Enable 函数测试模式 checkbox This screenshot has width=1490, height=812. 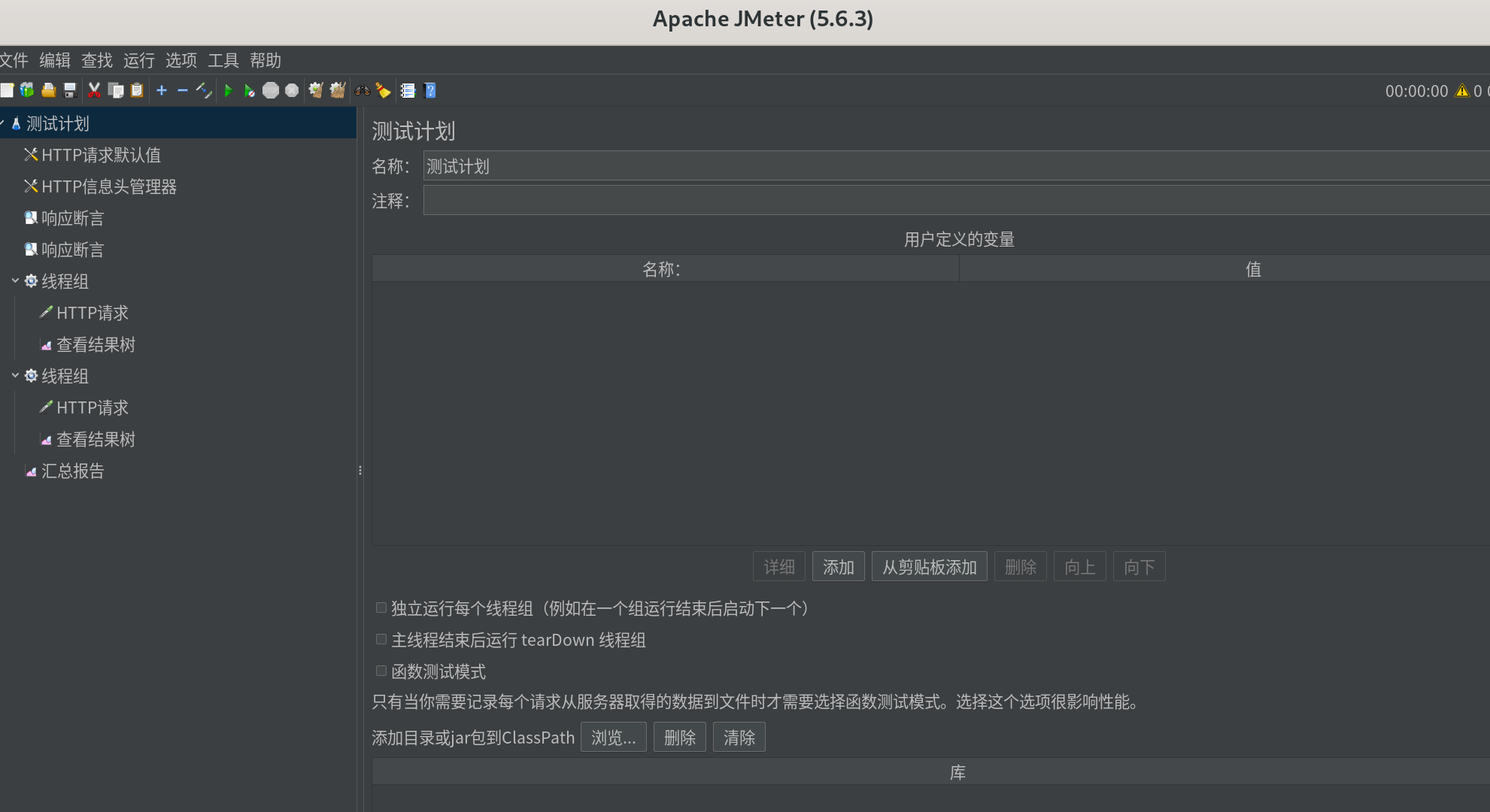381,671
